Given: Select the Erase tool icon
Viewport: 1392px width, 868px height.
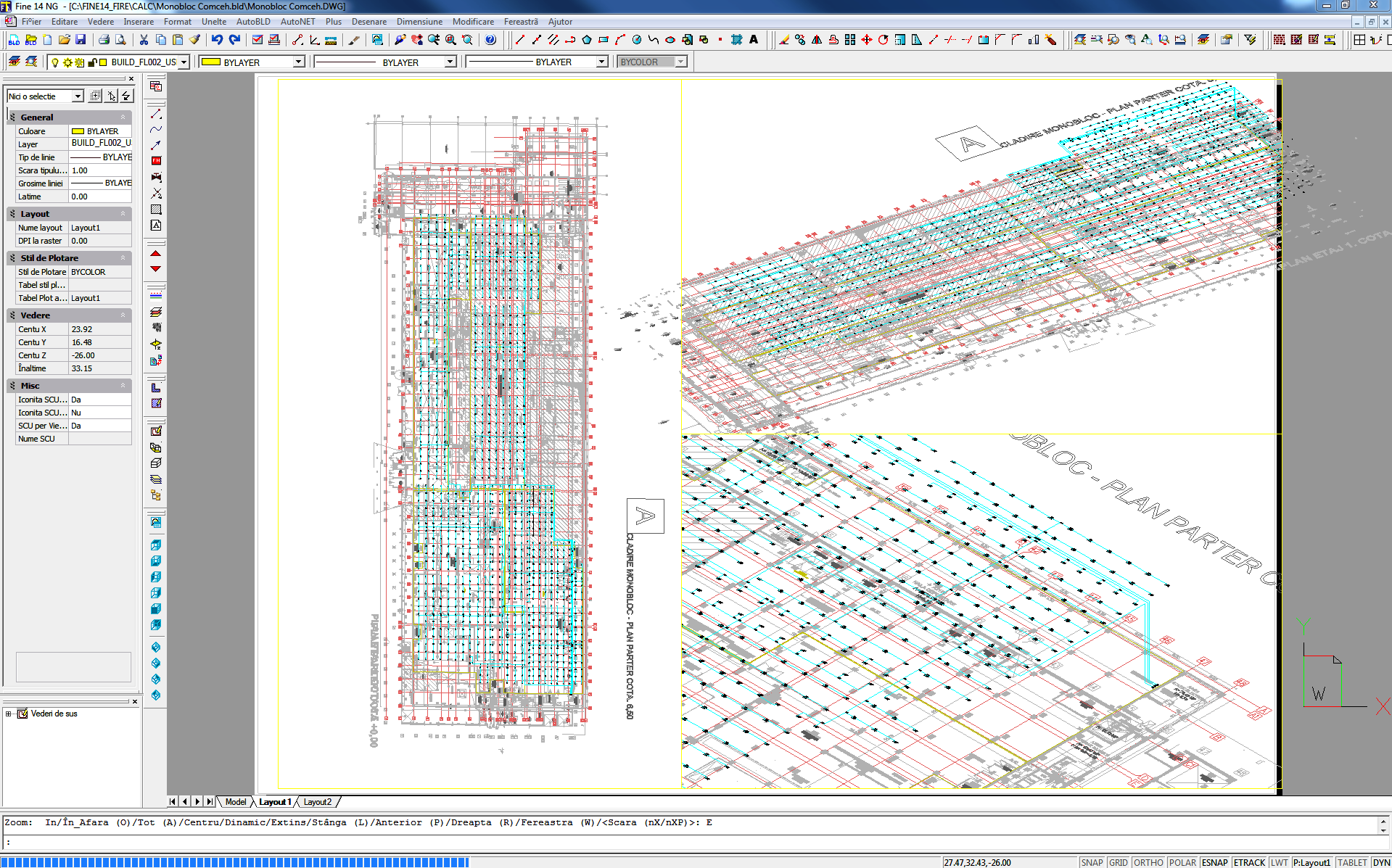Looking at the screenshot, I should pos(783,40).
